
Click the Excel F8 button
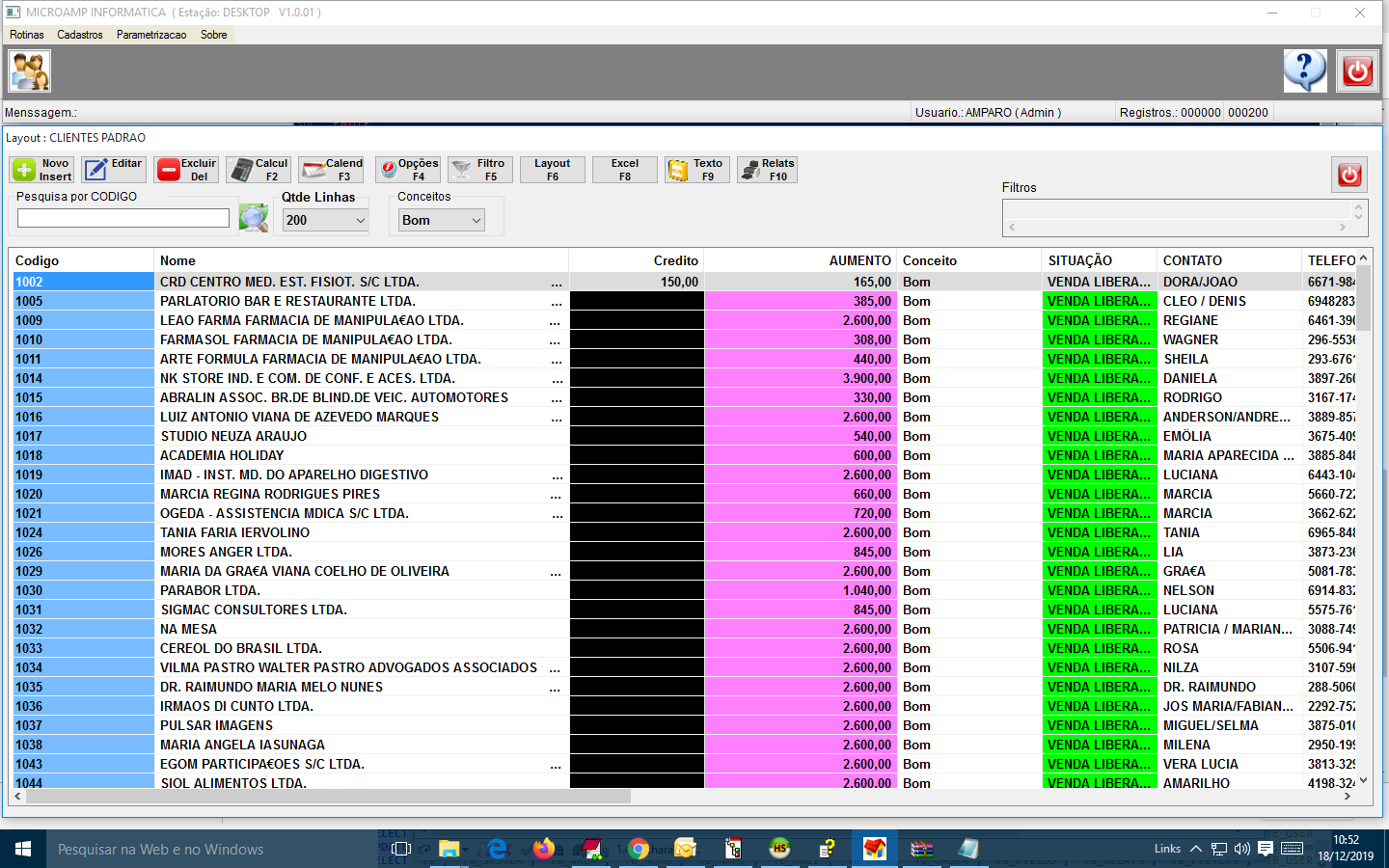(624, 170)
